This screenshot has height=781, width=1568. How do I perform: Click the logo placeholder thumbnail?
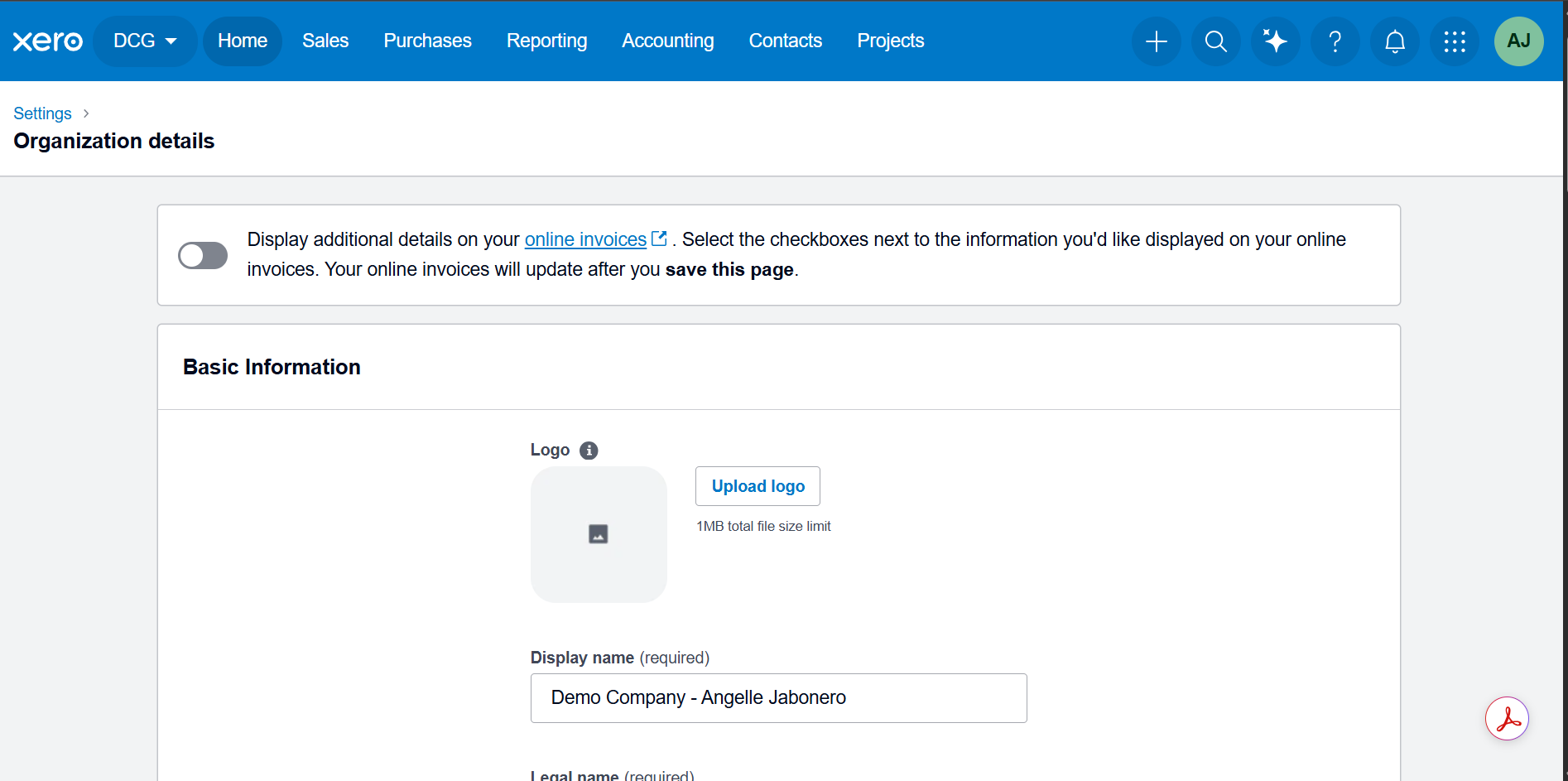pyautogui.click(x=599, y=534)
